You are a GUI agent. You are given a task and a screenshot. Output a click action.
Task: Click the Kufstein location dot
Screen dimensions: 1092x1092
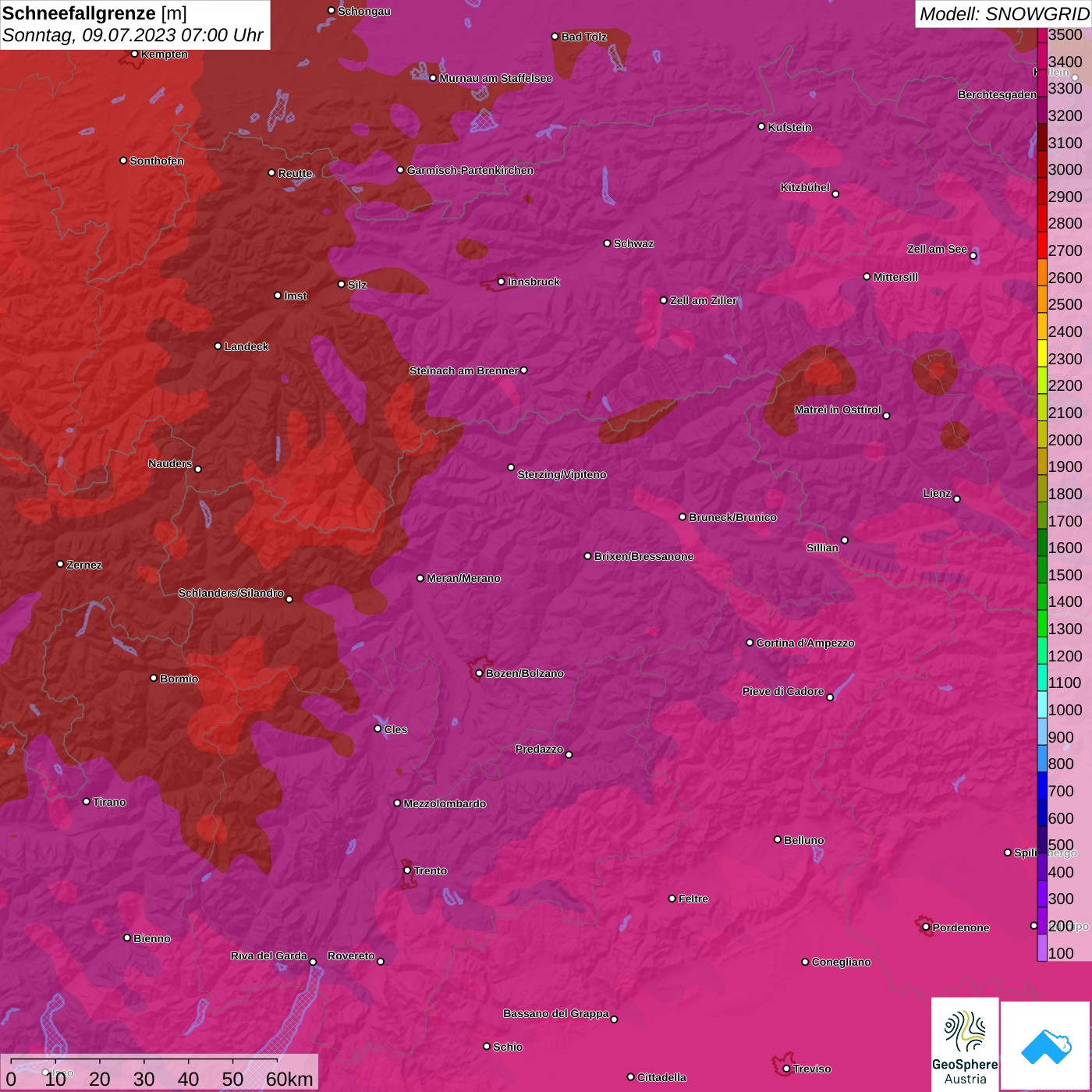[761, 126]
